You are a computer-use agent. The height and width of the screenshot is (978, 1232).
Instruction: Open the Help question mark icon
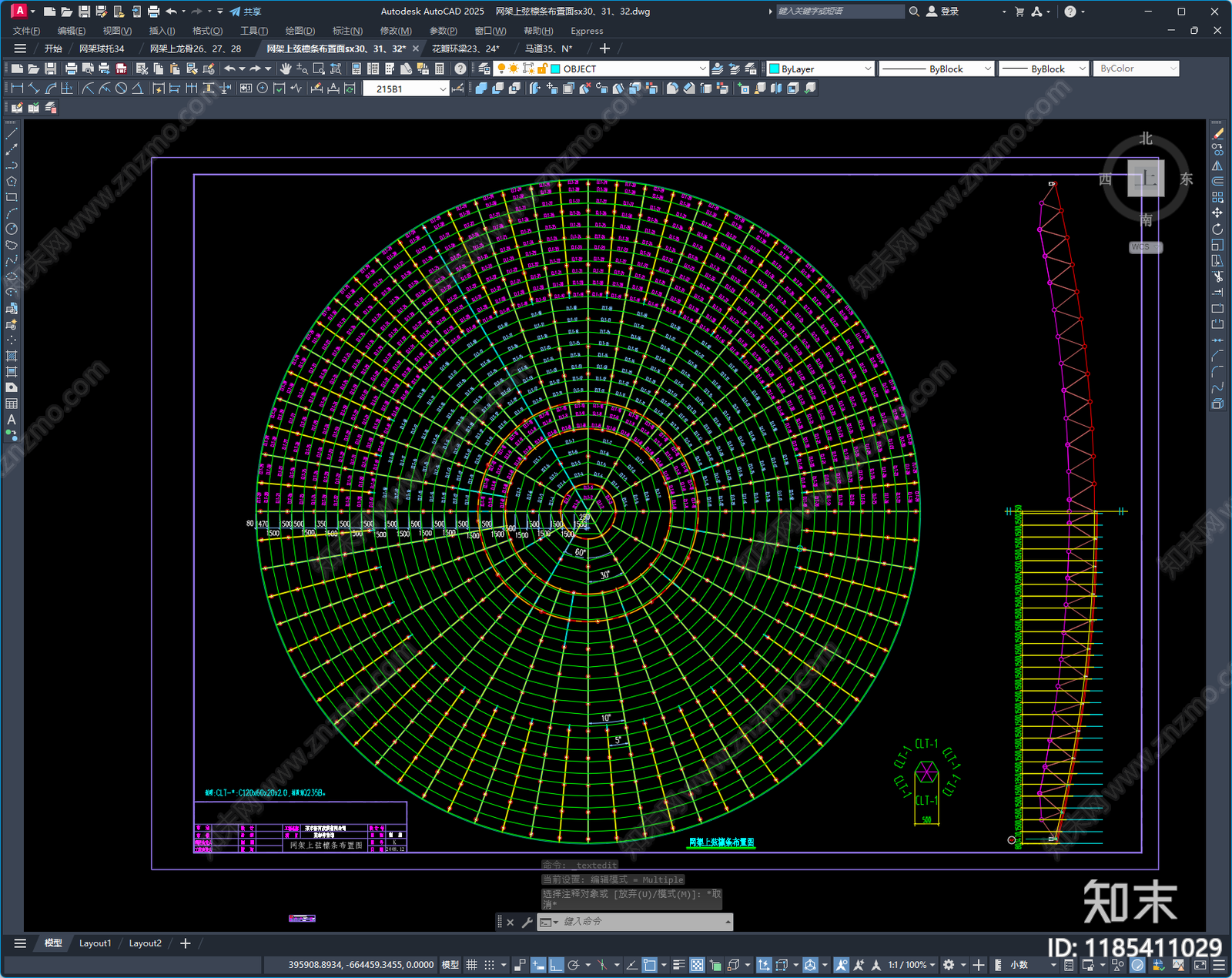coord(460,69)
